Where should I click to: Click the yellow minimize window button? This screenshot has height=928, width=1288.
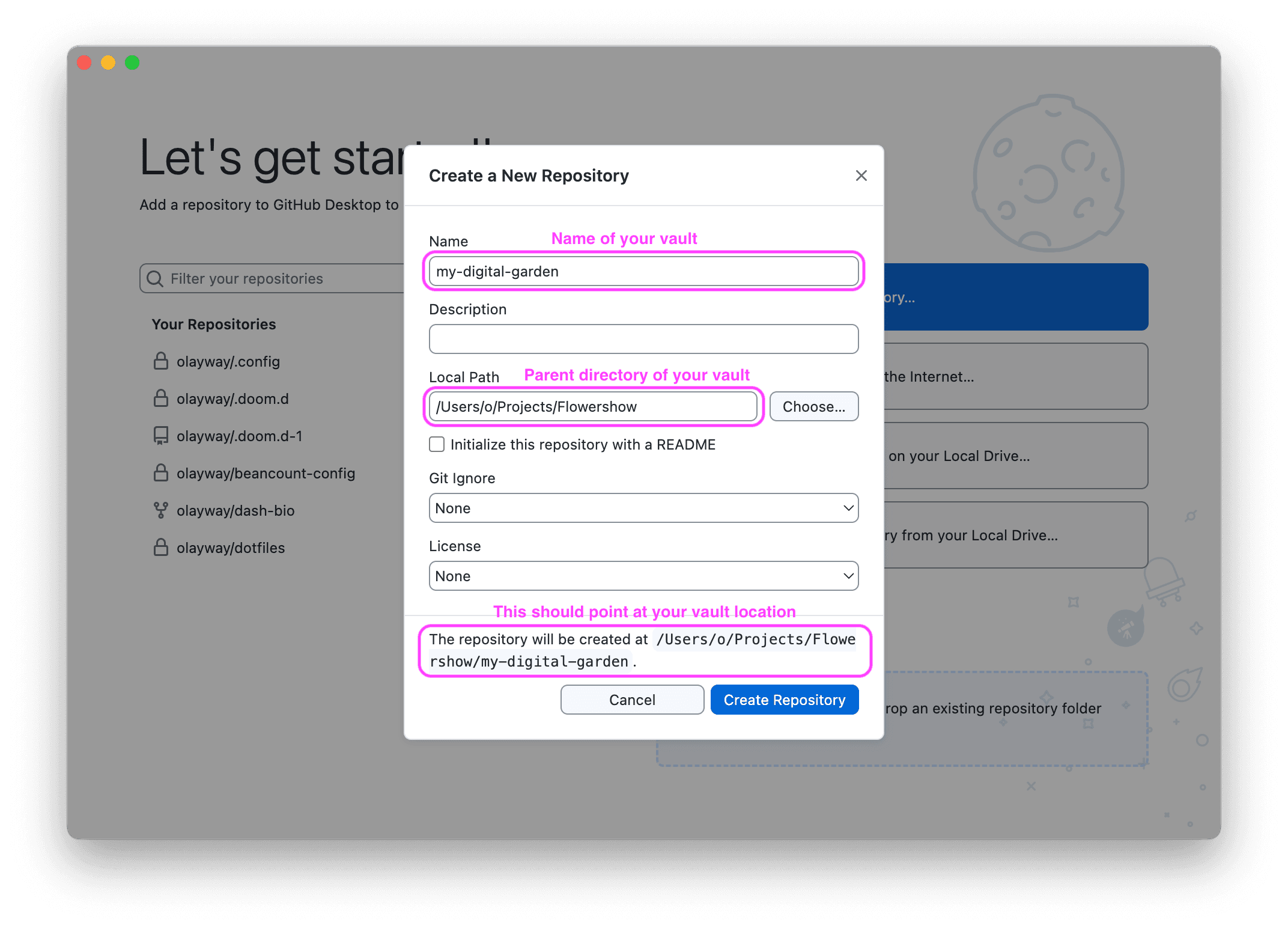pos(108,63)
